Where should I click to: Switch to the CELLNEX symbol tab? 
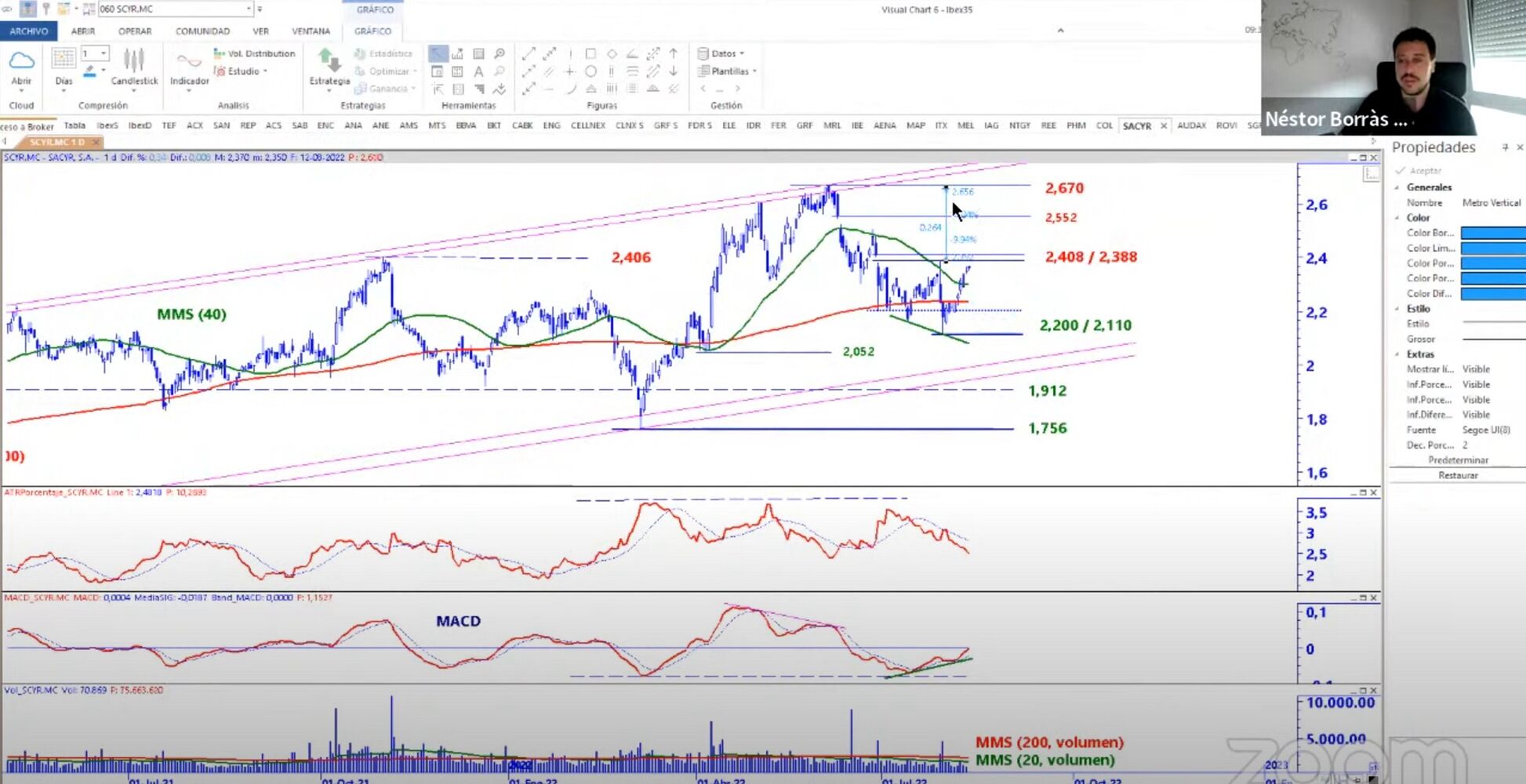[x=587, y=125]
